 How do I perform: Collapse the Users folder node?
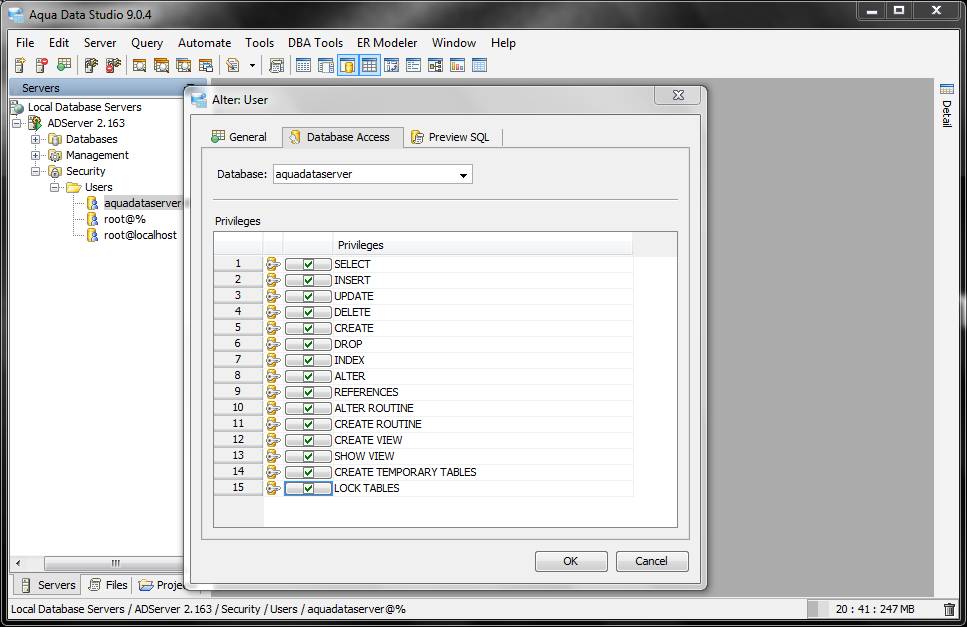(54, 187)
